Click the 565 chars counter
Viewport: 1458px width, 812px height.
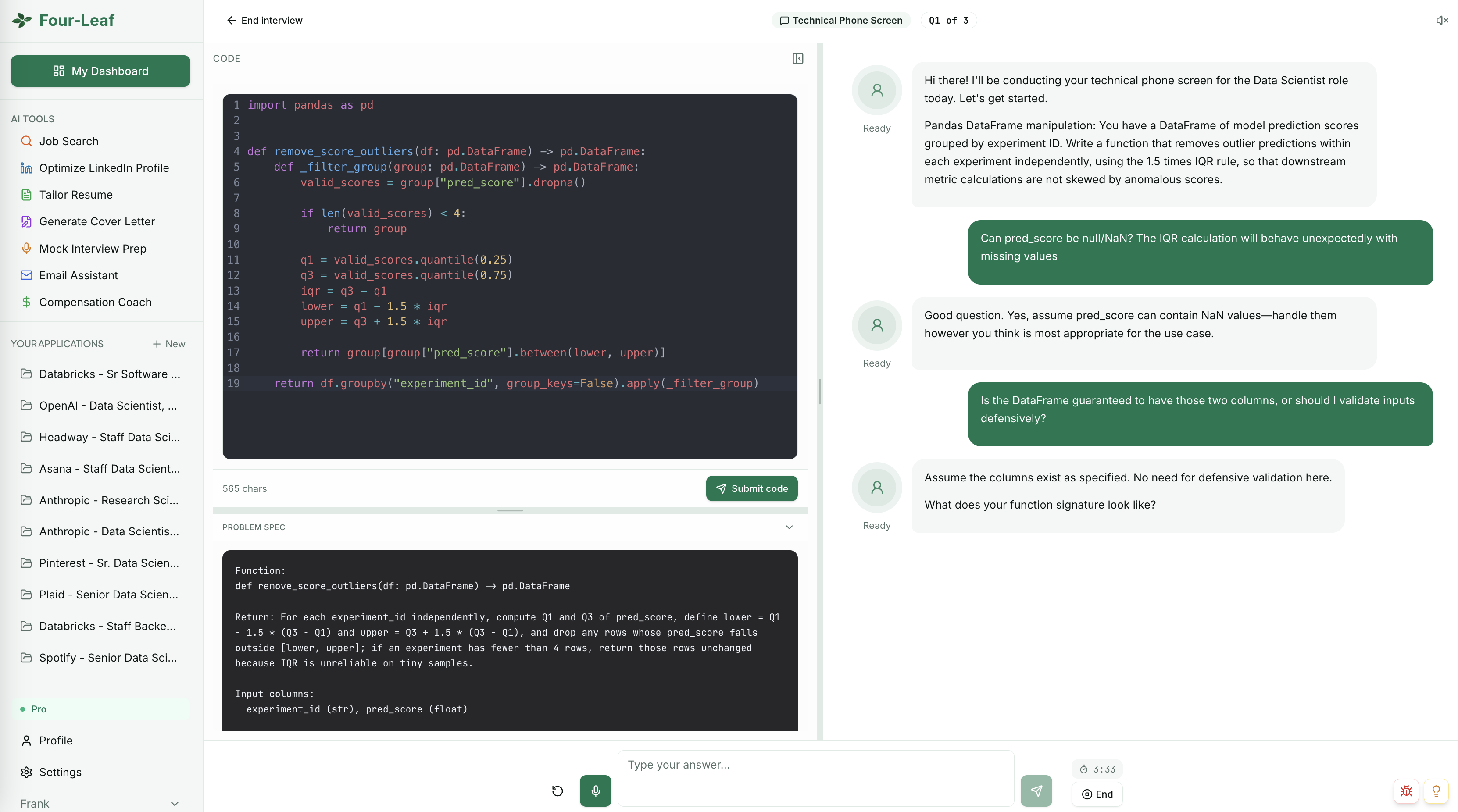[244, 488]
